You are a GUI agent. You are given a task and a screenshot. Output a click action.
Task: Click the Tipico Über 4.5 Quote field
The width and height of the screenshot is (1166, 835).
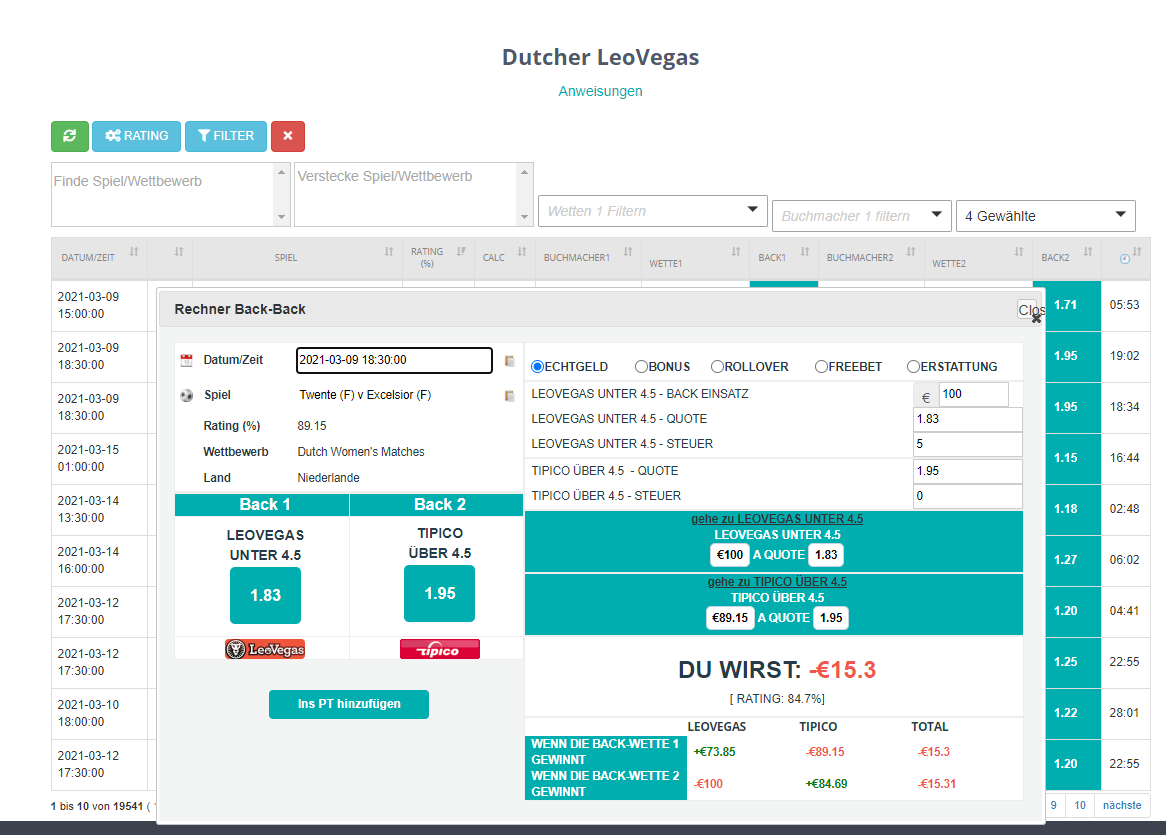pyautogui.click(x=967, y=471)
